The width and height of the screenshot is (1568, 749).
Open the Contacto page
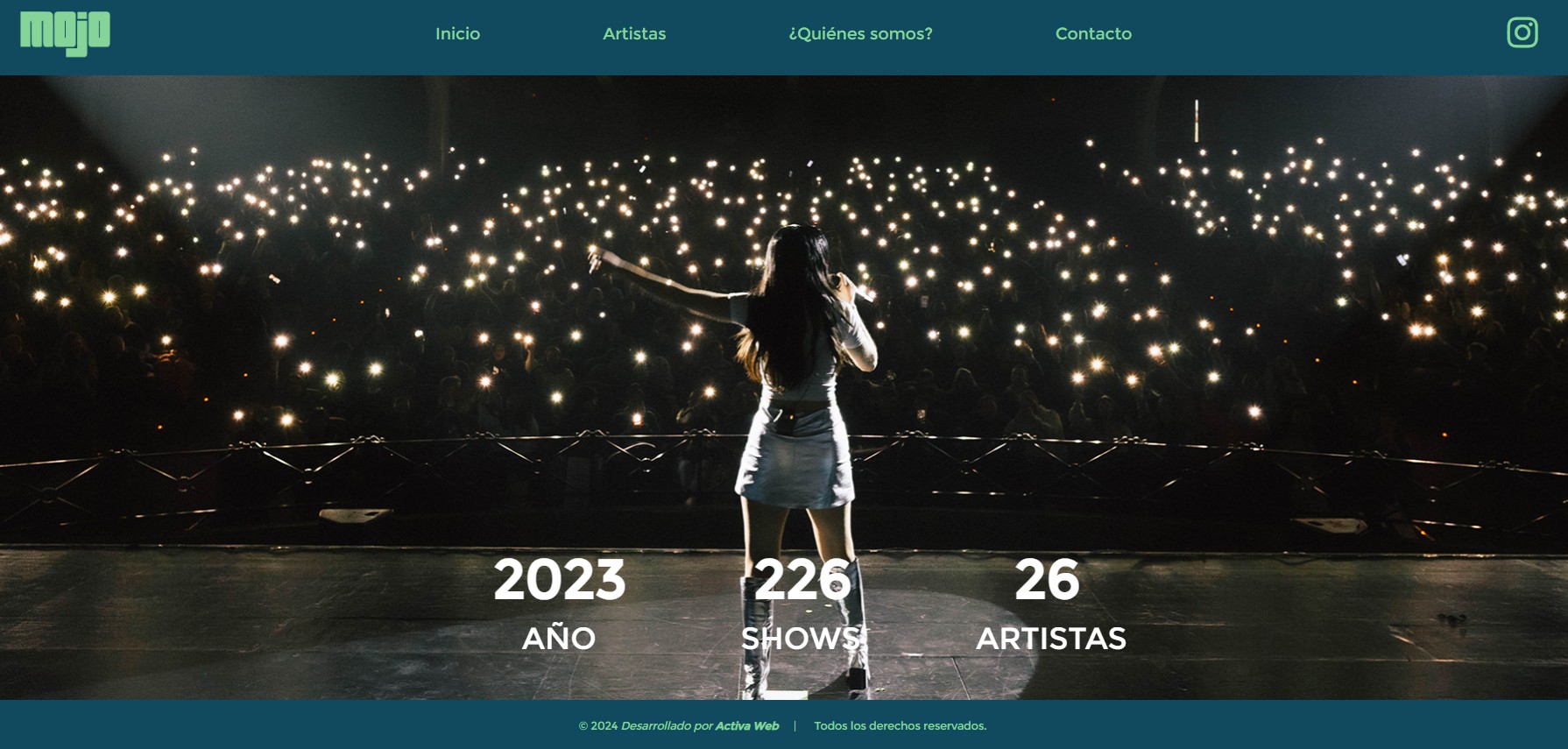pos(1093,33)
